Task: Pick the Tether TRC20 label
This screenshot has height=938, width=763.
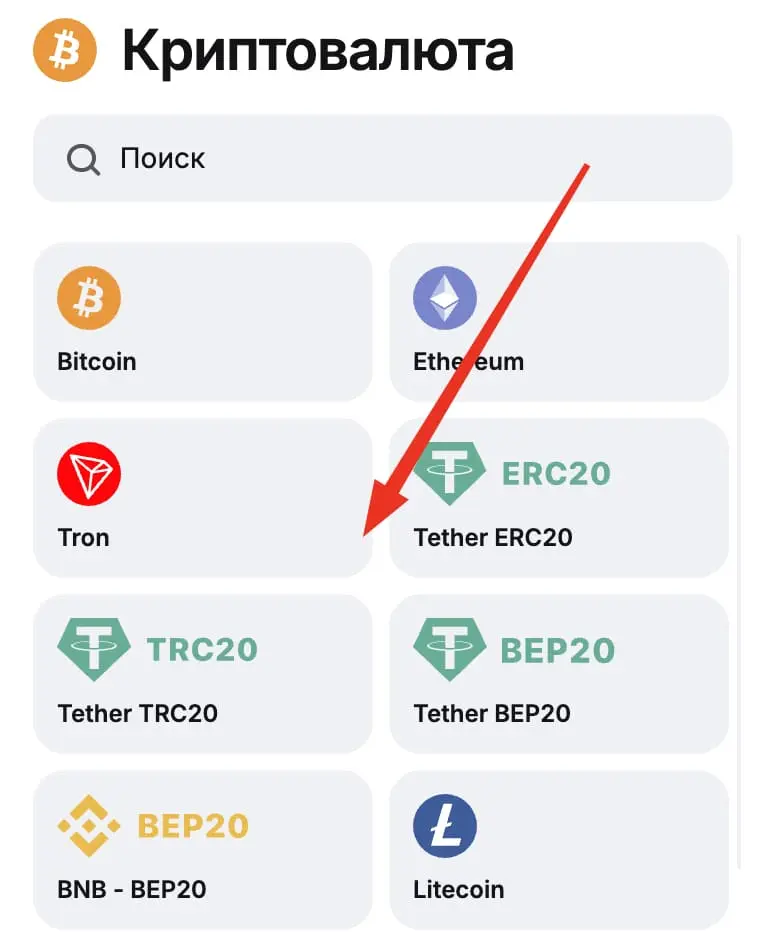Action: (x=138, y=713)
